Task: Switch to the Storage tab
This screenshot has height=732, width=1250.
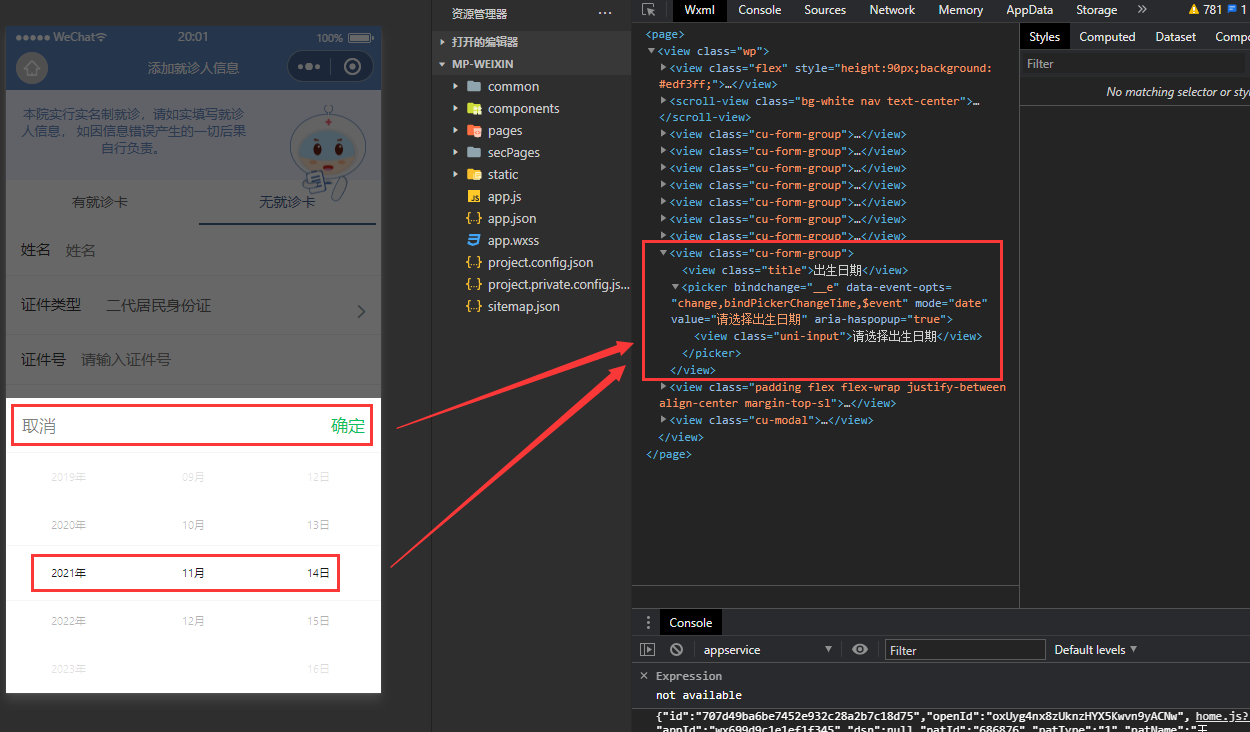Action: click(x=1096, y=10)
